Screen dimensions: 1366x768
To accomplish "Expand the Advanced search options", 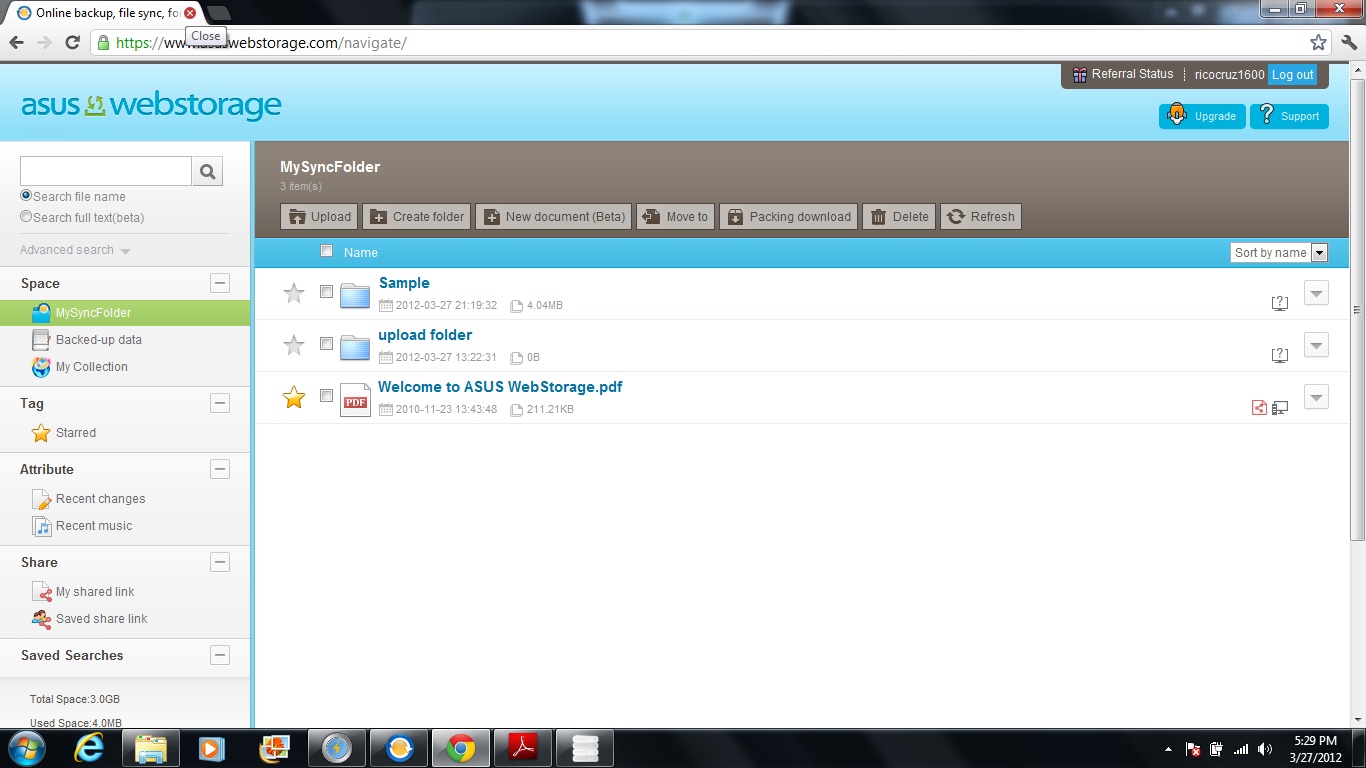I will point(75,250).
